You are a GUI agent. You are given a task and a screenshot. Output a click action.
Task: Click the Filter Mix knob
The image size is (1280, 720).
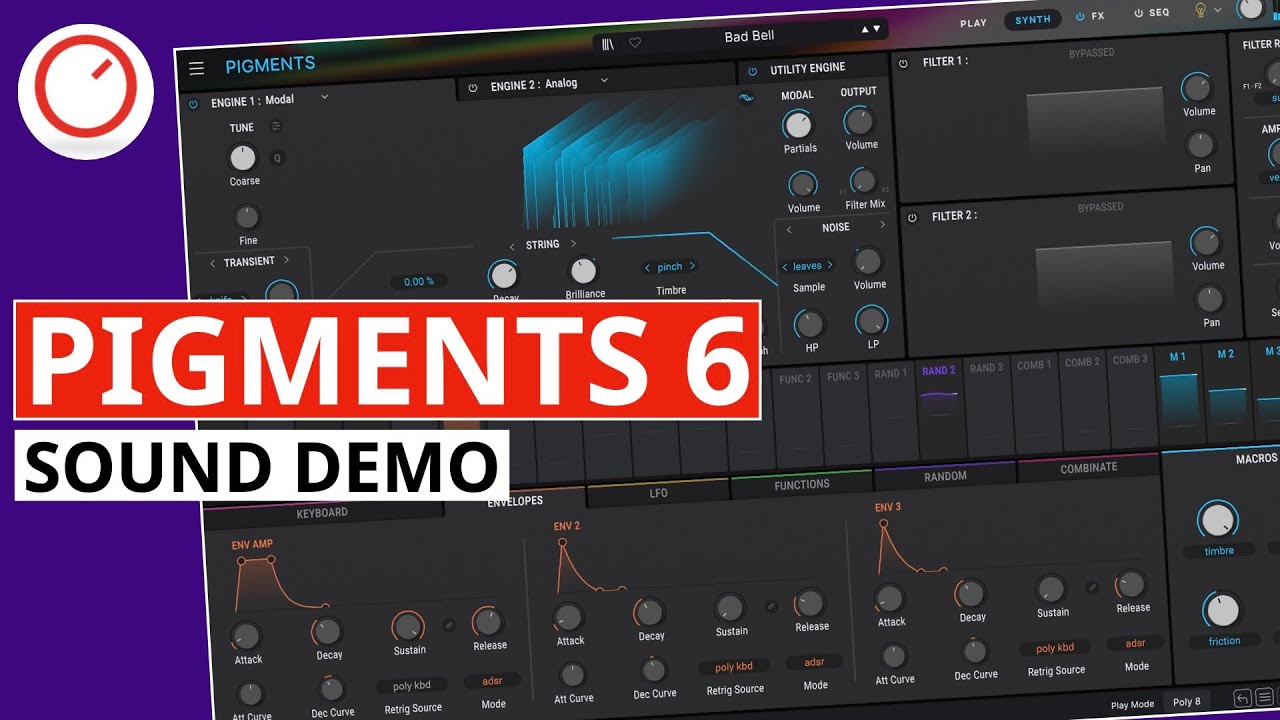point(863,181)
